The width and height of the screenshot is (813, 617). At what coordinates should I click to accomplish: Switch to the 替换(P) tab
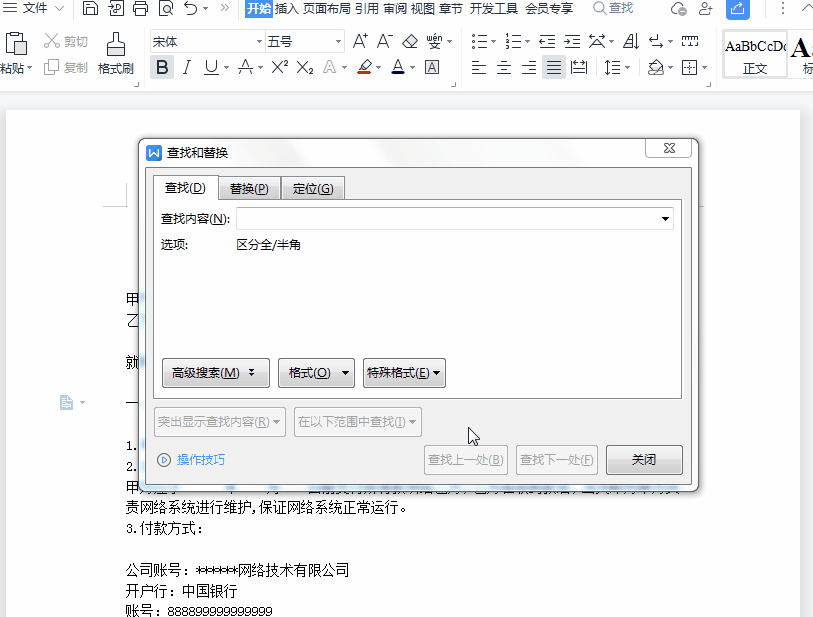249,188
